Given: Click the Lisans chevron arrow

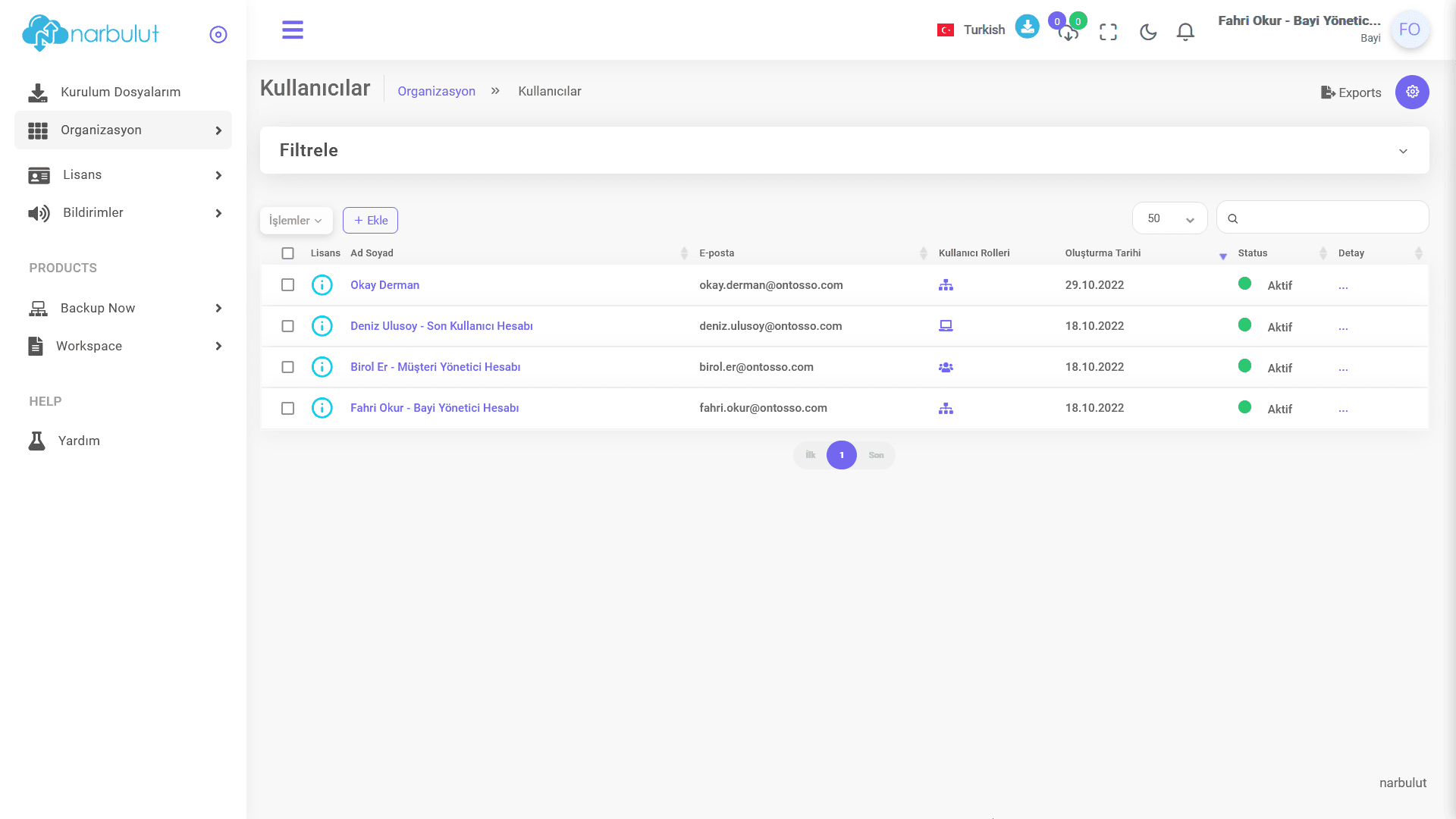Looking at the screenshot, I should click(x=218, y=175).
